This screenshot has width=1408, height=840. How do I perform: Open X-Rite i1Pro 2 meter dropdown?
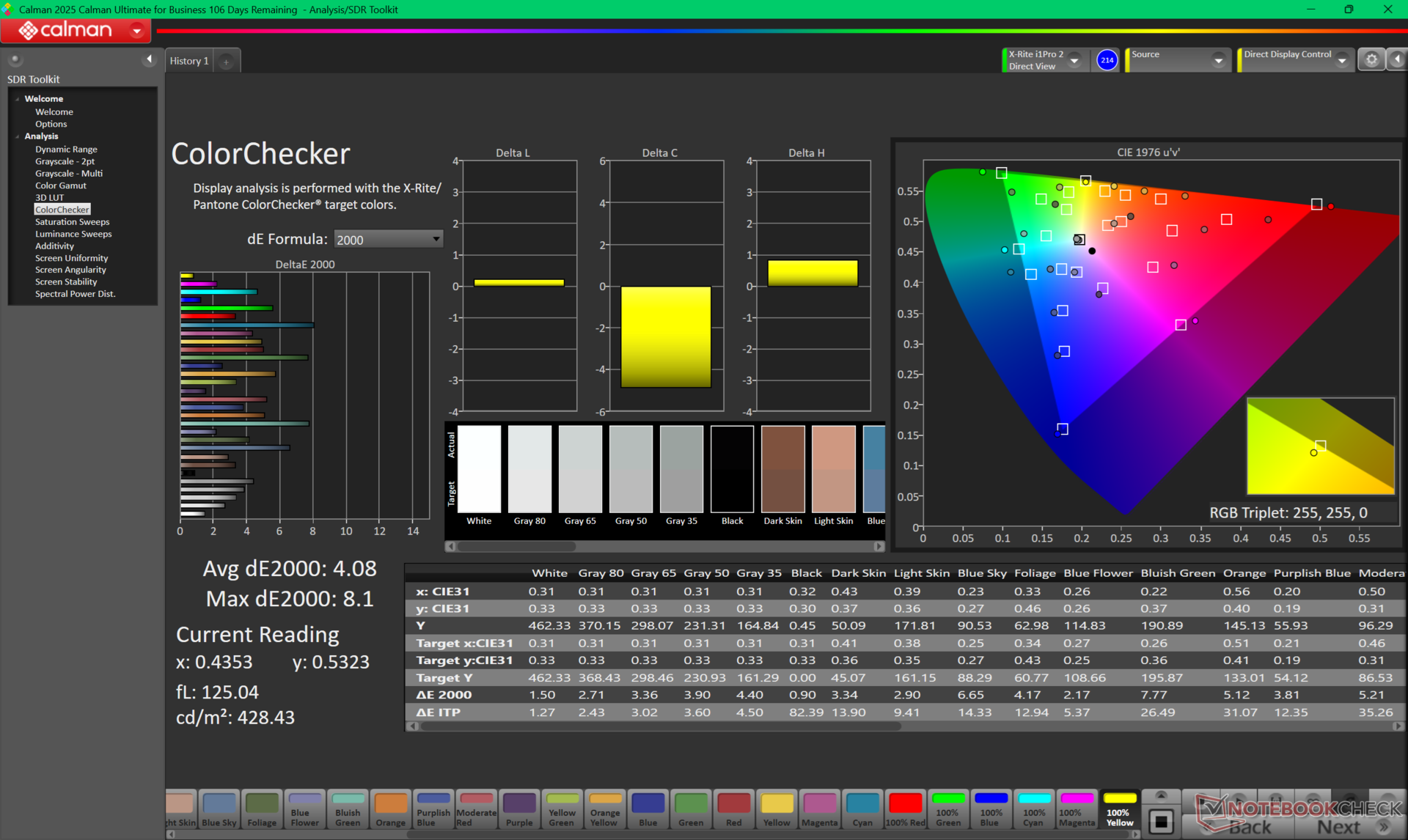[1074, 60]
